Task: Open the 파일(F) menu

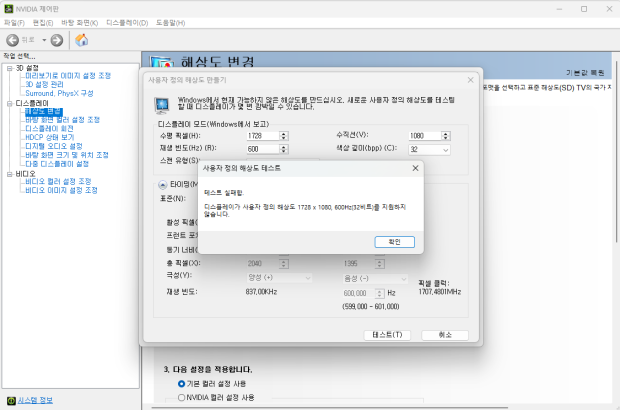Action: click(14, 23)
